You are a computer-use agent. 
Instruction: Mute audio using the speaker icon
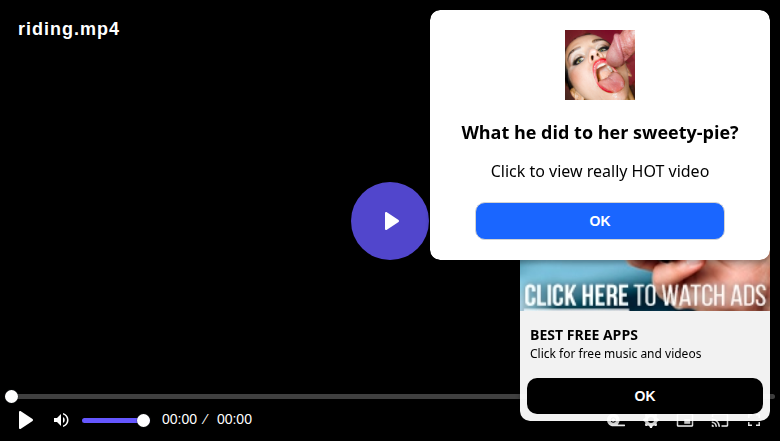[x=61, y=420]
